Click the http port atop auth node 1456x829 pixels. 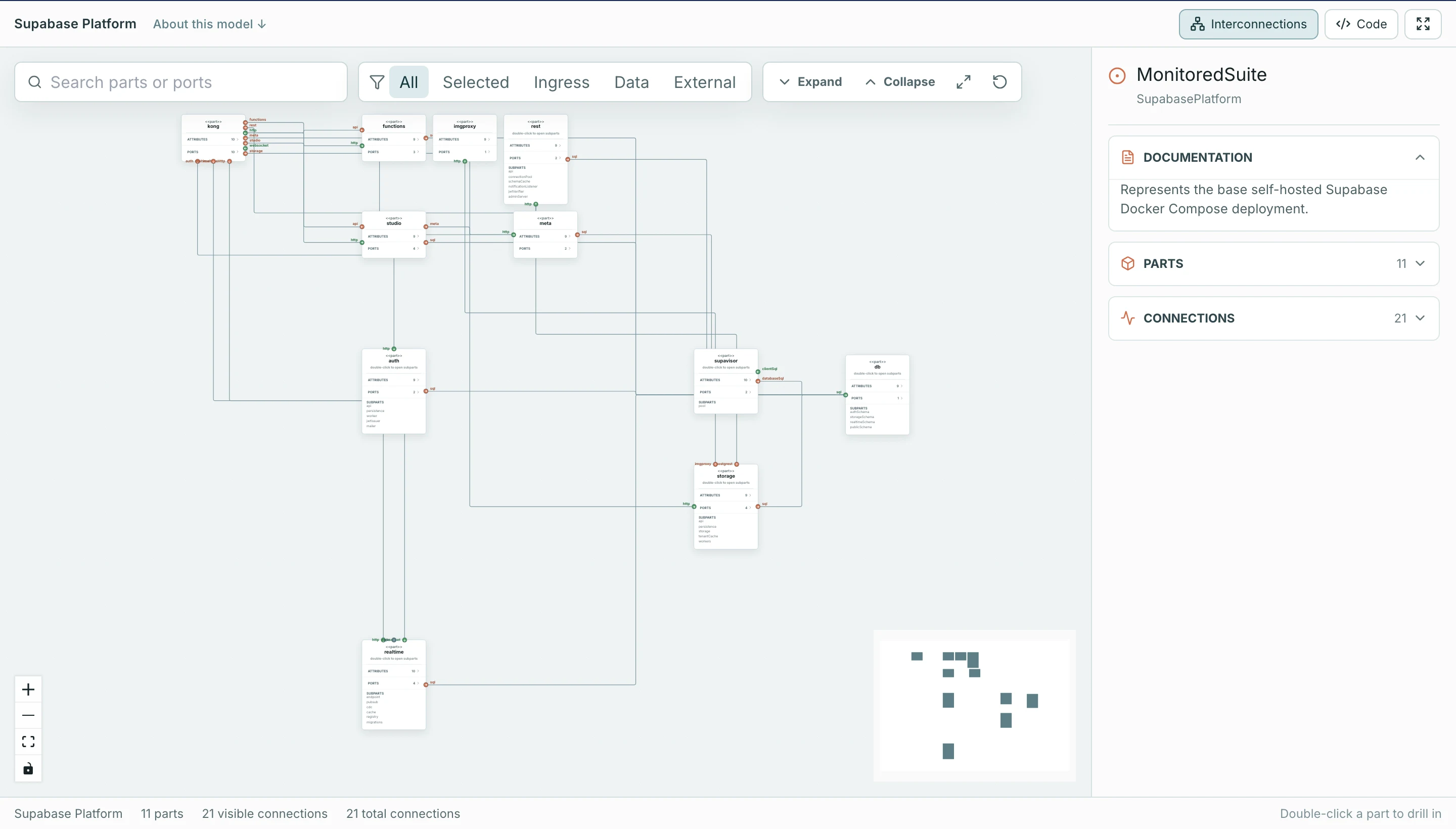(x=393, y=349)
